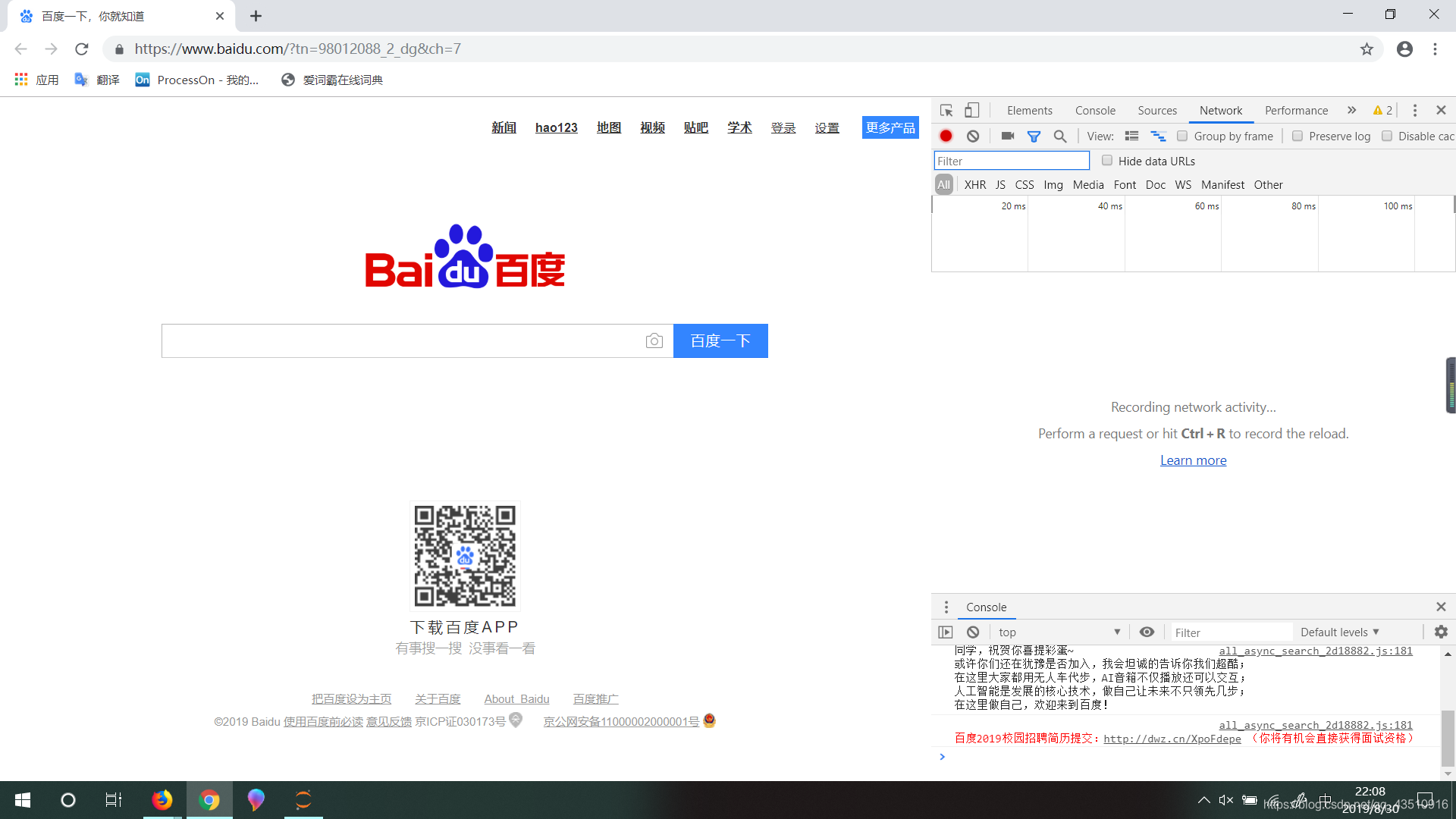The height and width of the screenshot is (819, 1456).
Task: Click the Baidu app QR code image
Action: click(465, 556)
